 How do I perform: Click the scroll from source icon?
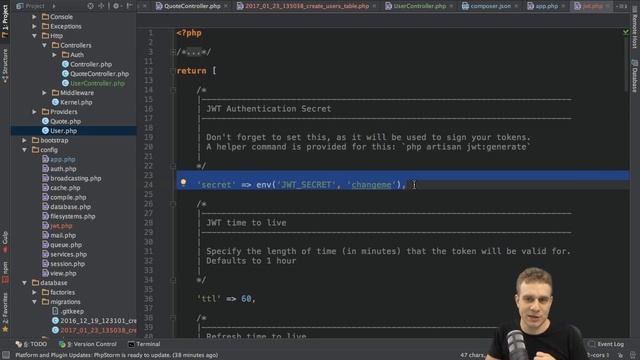(90, 6)
